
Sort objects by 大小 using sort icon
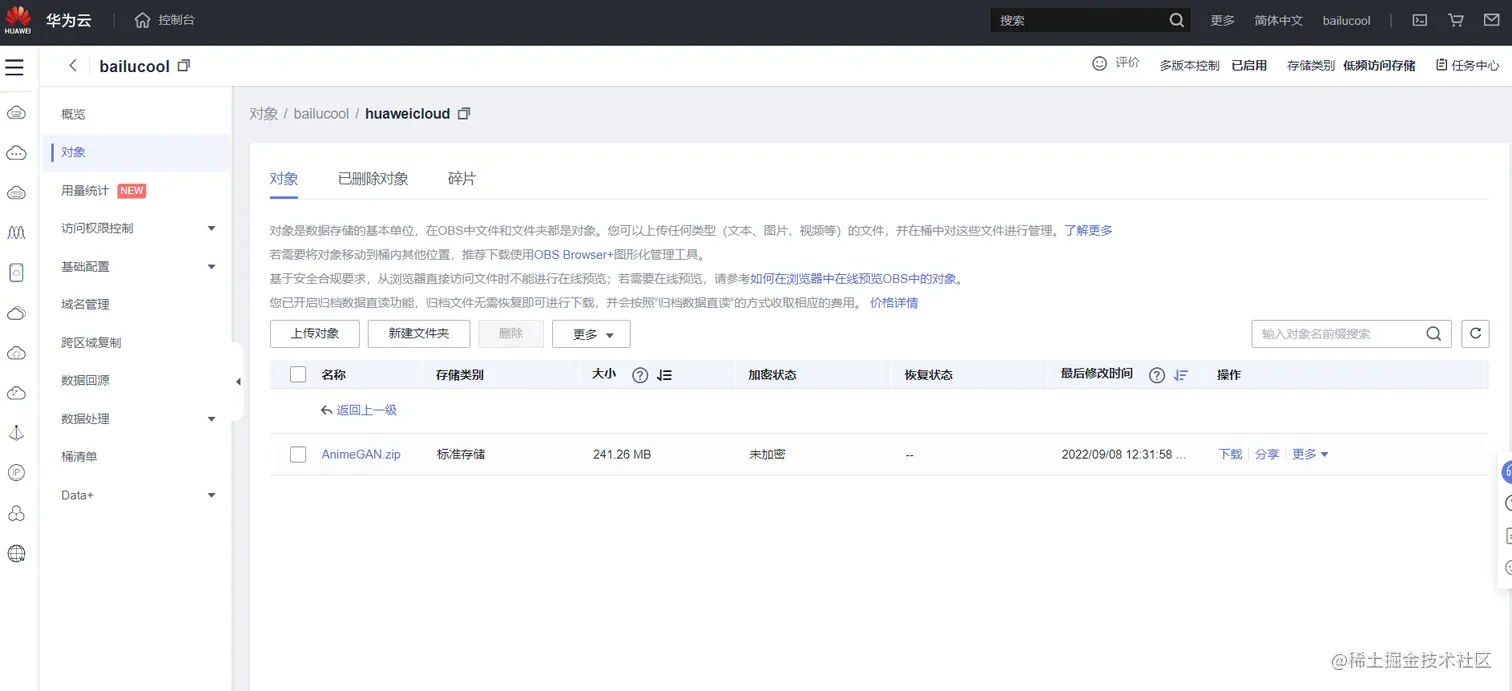coord(664,375)
